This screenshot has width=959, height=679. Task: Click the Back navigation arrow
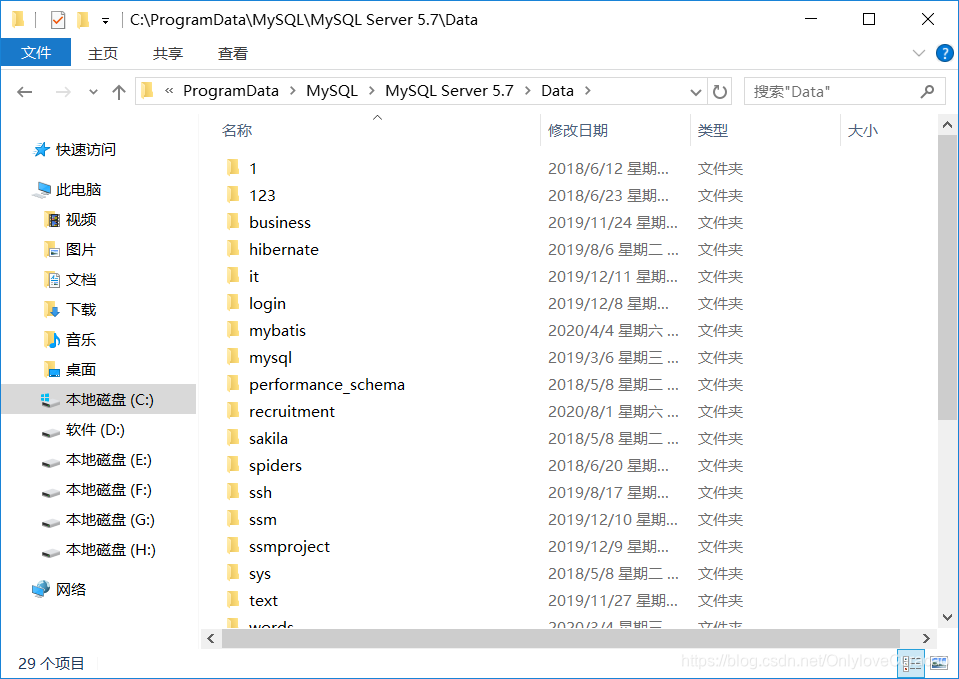coord(24,92)
